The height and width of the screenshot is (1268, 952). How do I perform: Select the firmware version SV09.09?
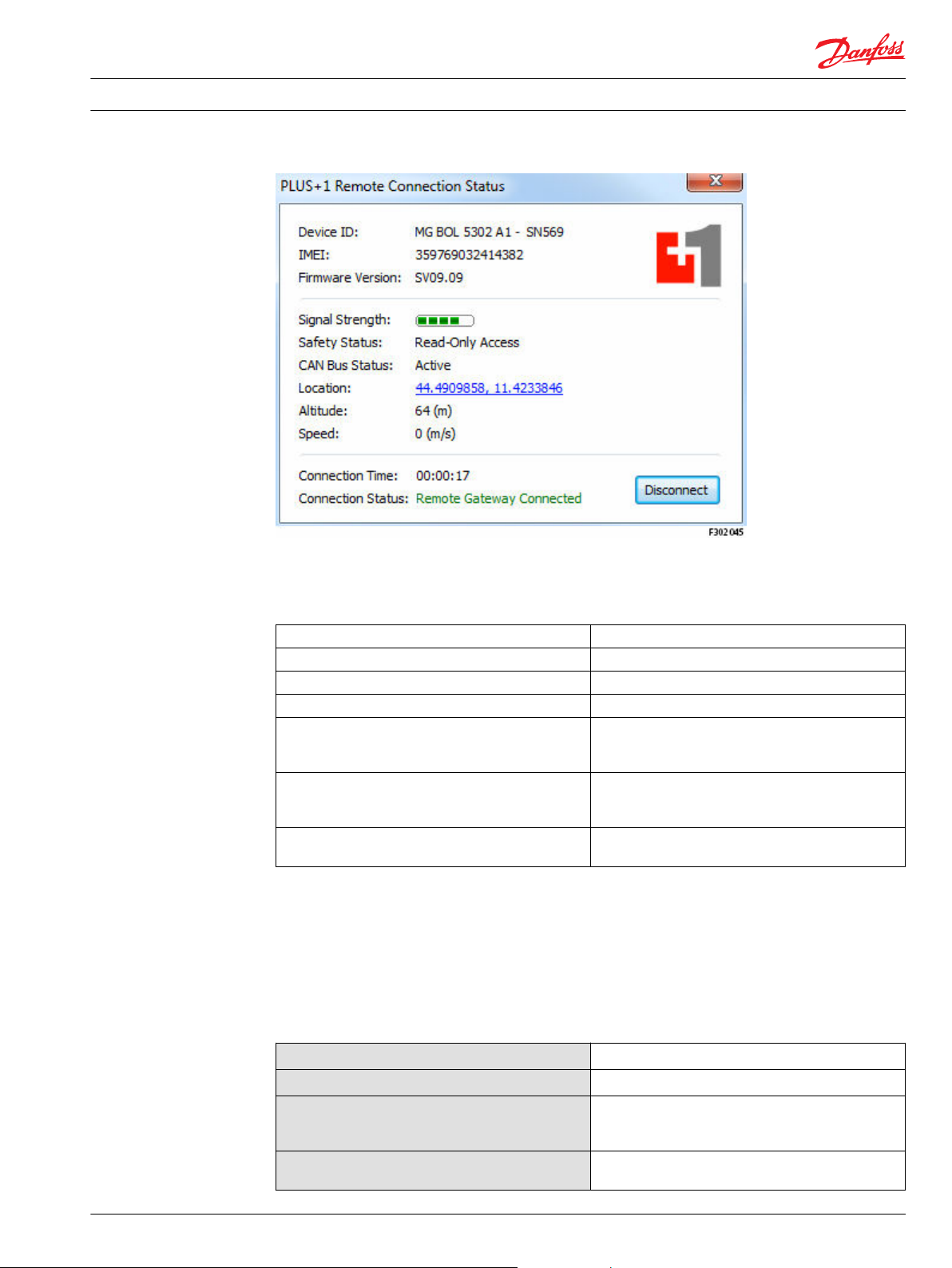[x=438, y=278]
